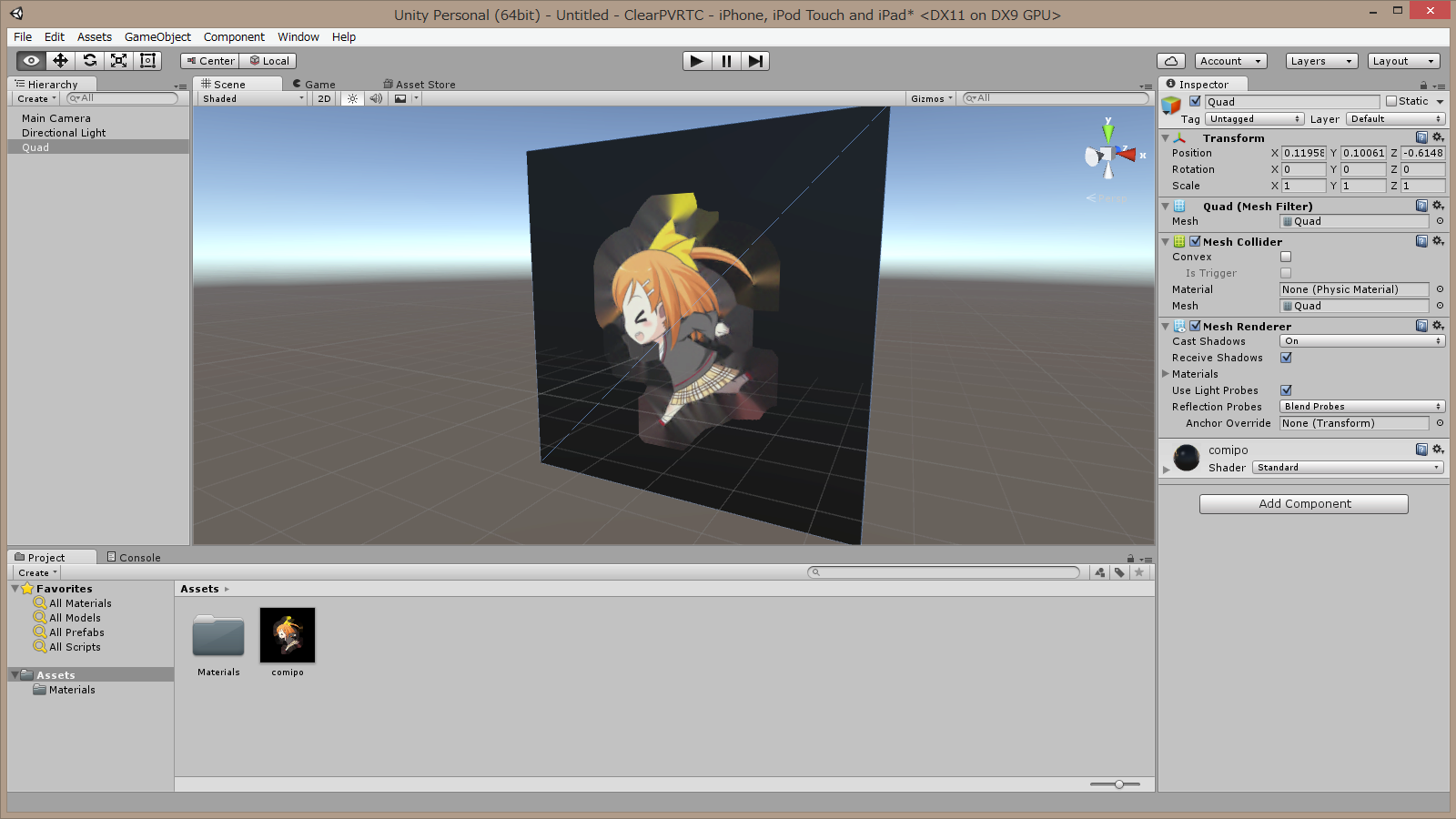Click the Position X input field
This screenshot has height=819, width=1456.
click(x=1304, y=153)
